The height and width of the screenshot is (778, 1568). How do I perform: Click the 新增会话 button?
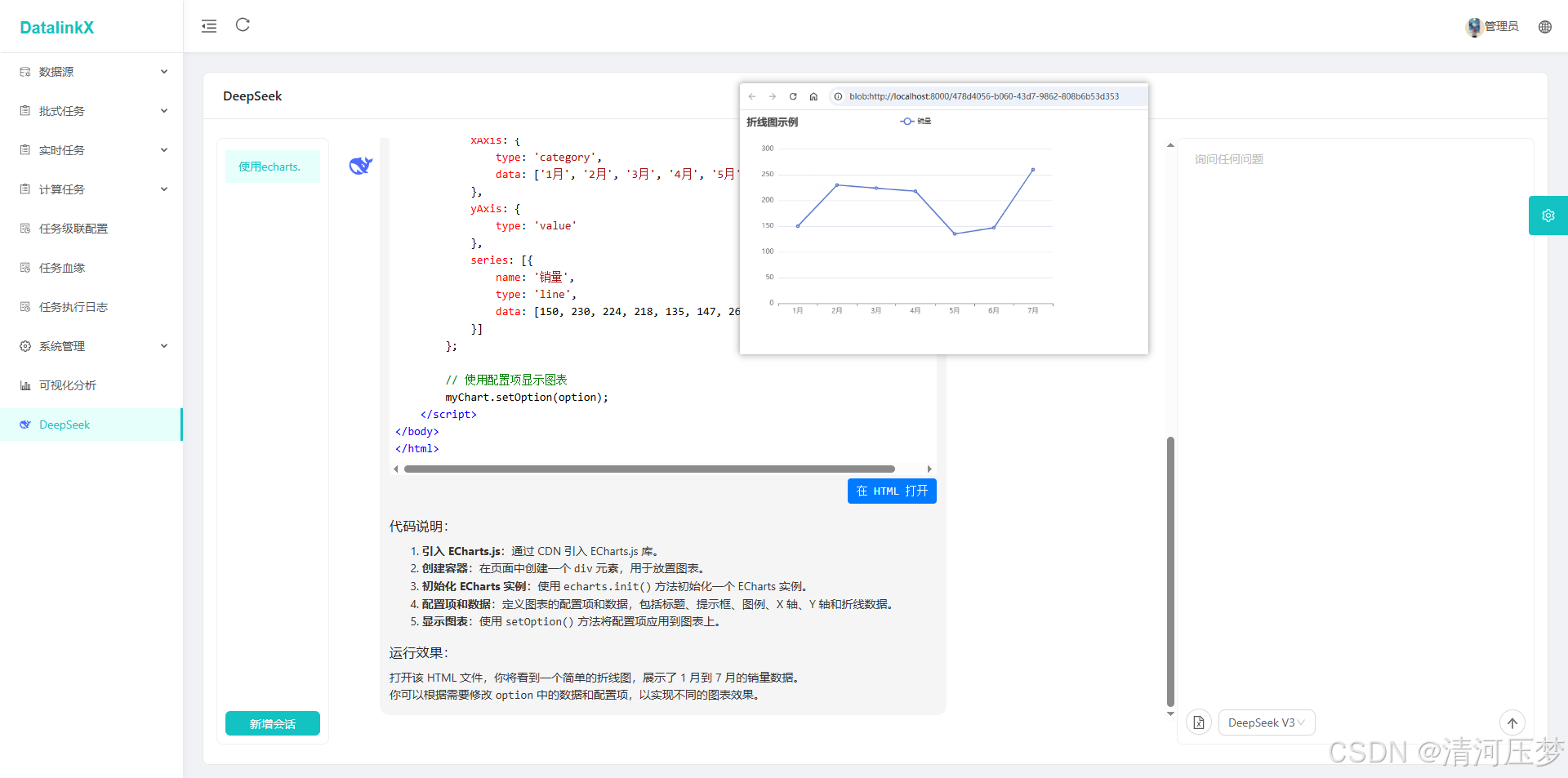pyautogui.click(x=273, y=723)
